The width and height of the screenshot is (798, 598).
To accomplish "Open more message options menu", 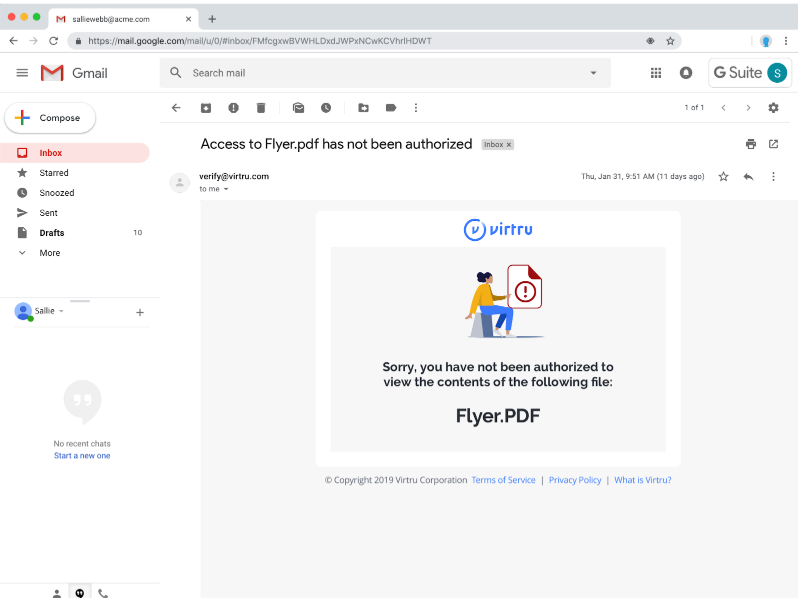I will tap(773, 177).
